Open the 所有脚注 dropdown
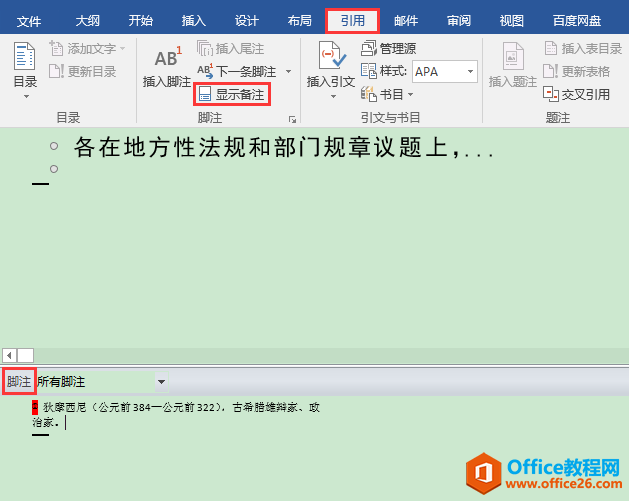629x501 pixels. 161,381
